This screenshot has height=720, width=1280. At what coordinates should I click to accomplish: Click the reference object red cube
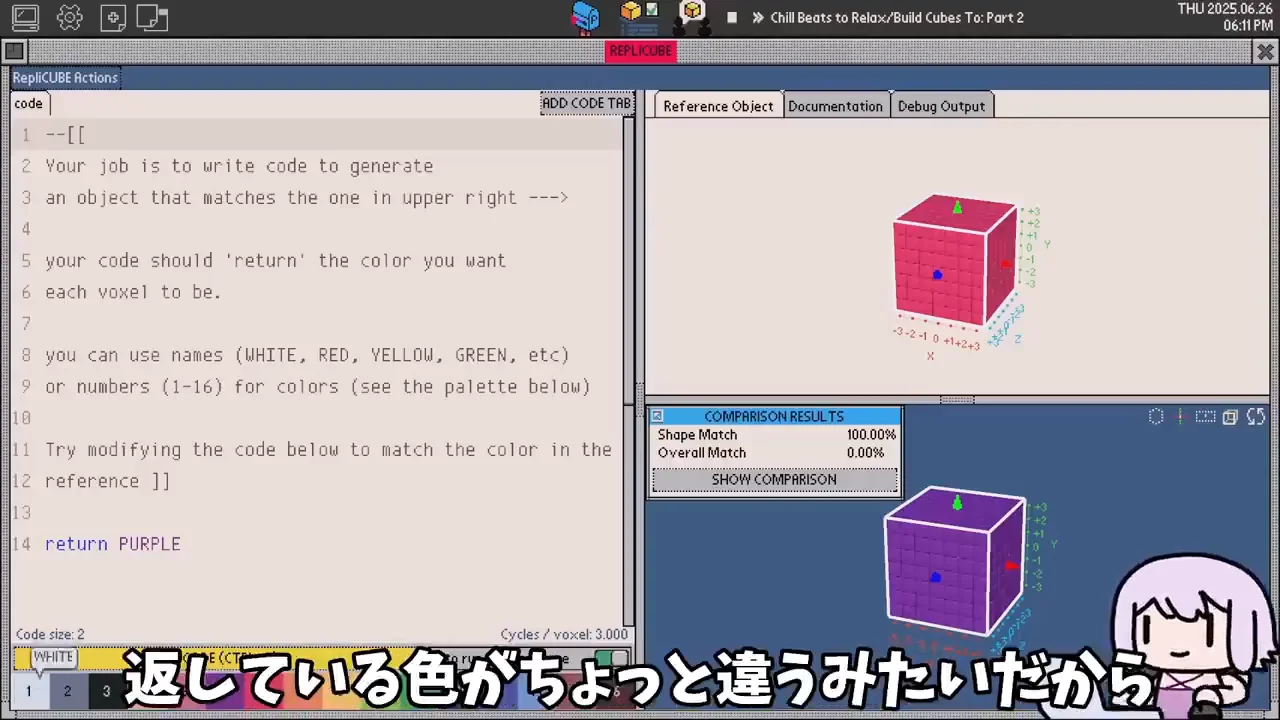pyautogui.click(x=954, y=262)
